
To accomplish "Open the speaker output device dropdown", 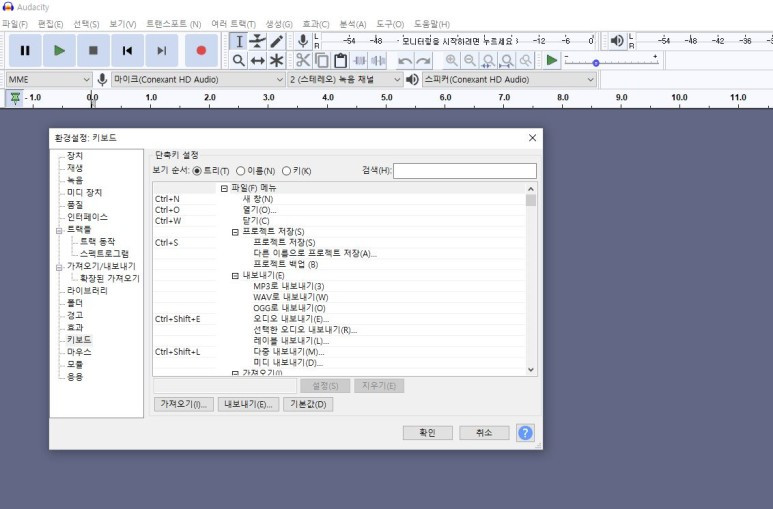I will click(x=509, y=79).
